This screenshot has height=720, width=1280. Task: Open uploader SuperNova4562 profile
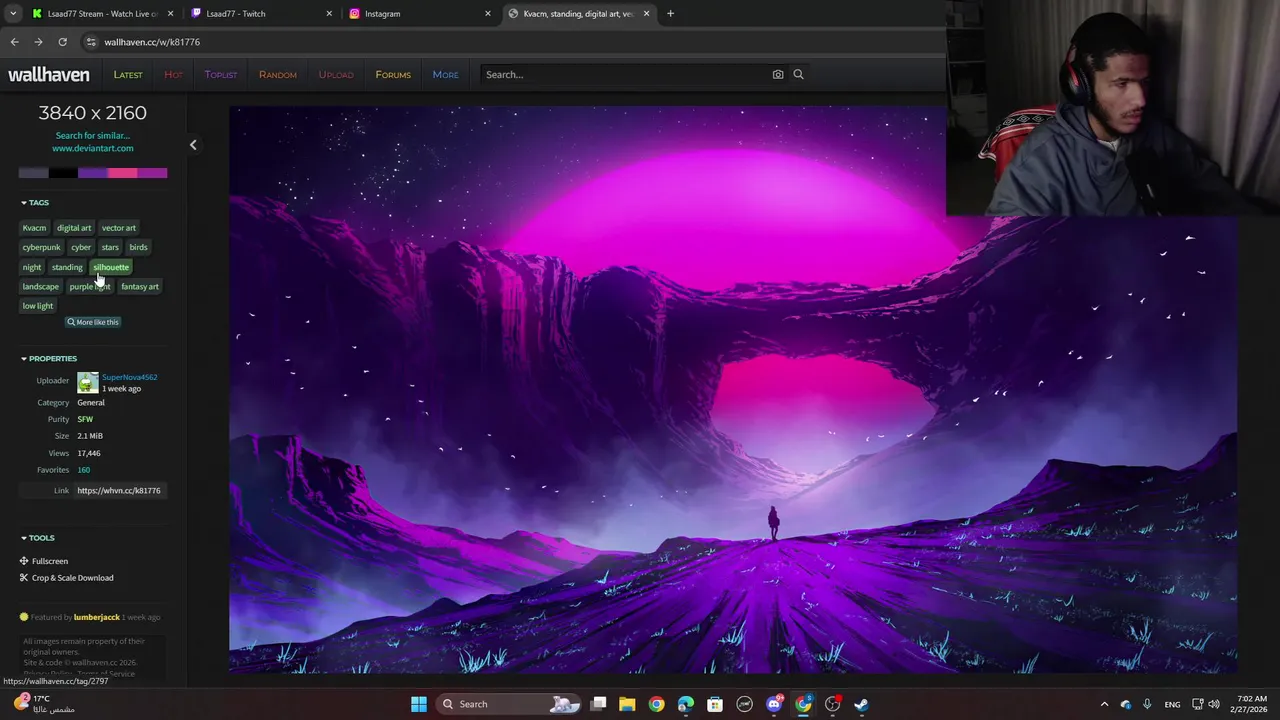tap(129, 377)
